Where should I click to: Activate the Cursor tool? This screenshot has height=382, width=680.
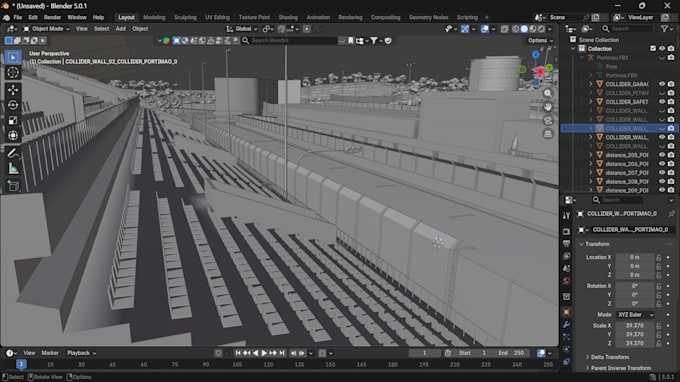13,72
